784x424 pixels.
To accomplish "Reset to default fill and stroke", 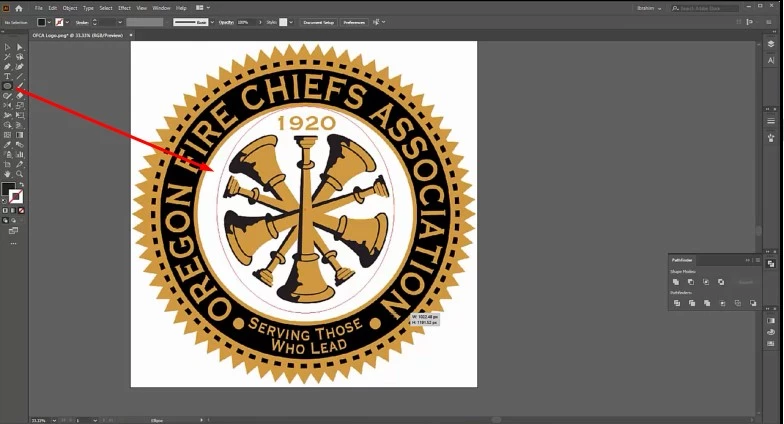I will (x=4, y=201).
